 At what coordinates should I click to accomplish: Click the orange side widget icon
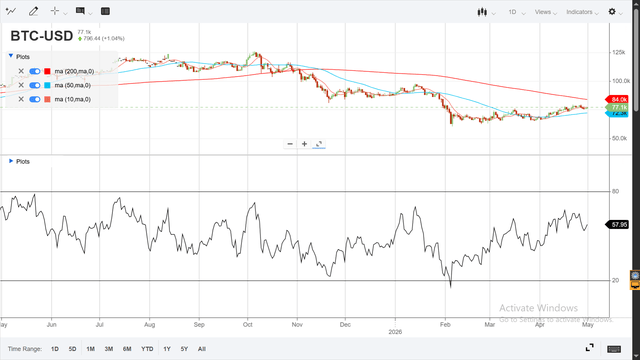coord(635,285)
